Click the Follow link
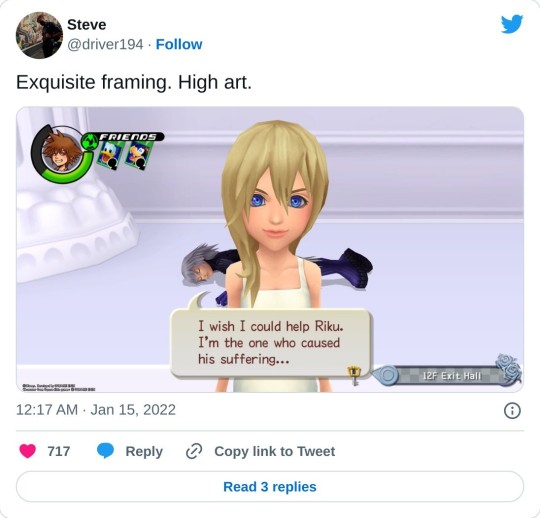 [x=179, y=44]
